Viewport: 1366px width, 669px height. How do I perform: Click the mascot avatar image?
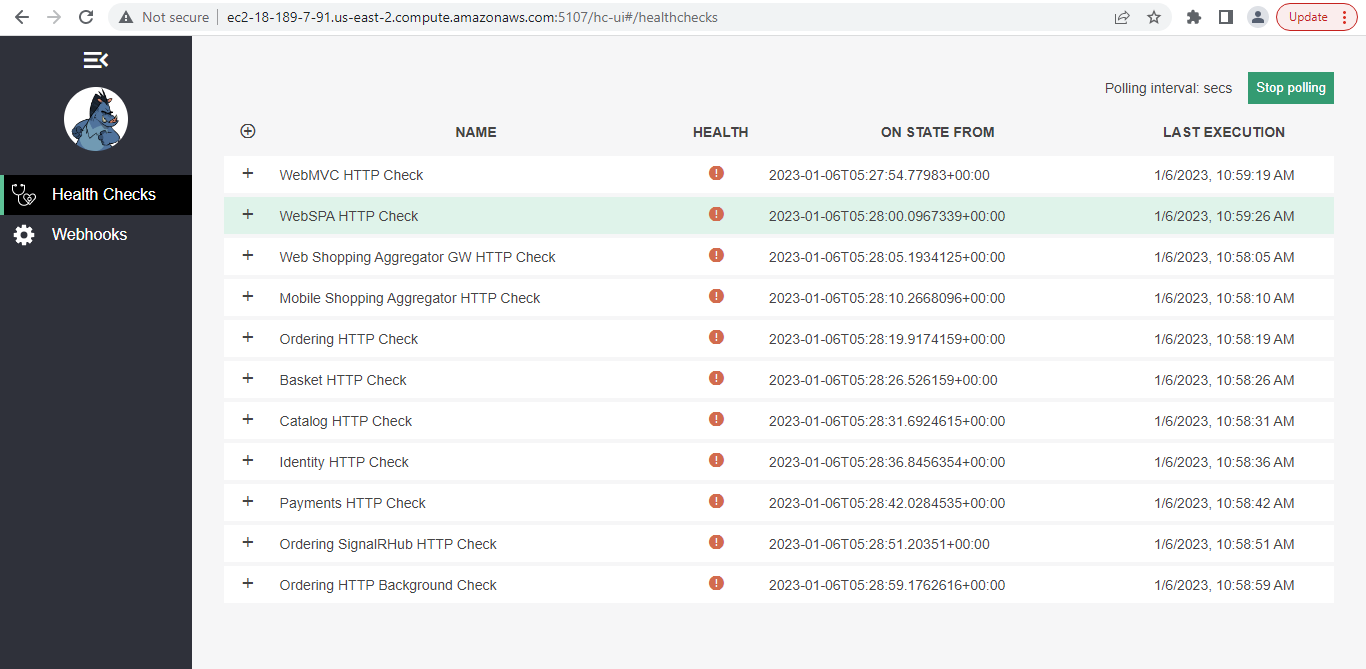coord(95,118)
